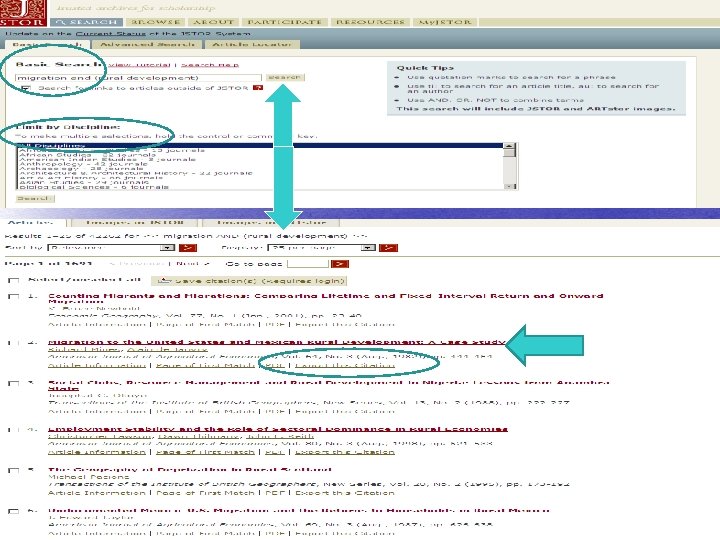
Task: Click the Next page link
Action: pyautogui.click(x=193, y=264)
